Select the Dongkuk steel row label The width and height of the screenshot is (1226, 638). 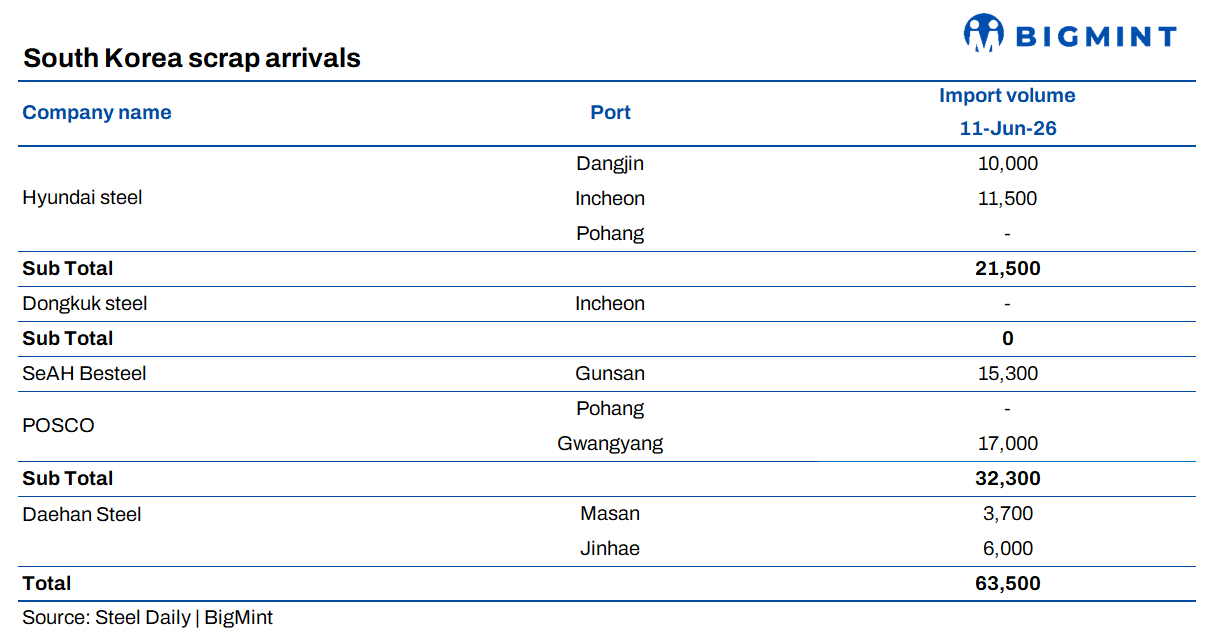(x=85, y=303)
